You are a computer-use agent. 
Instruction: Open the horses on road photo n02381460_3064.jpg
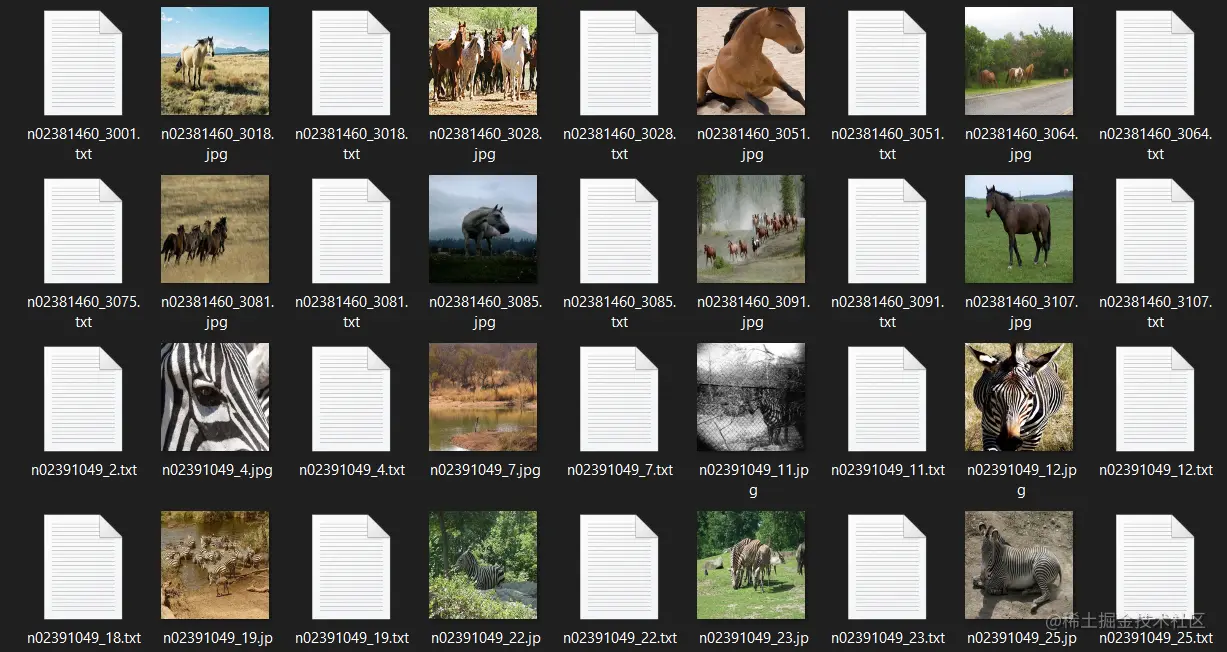[x=1019, y=60]
